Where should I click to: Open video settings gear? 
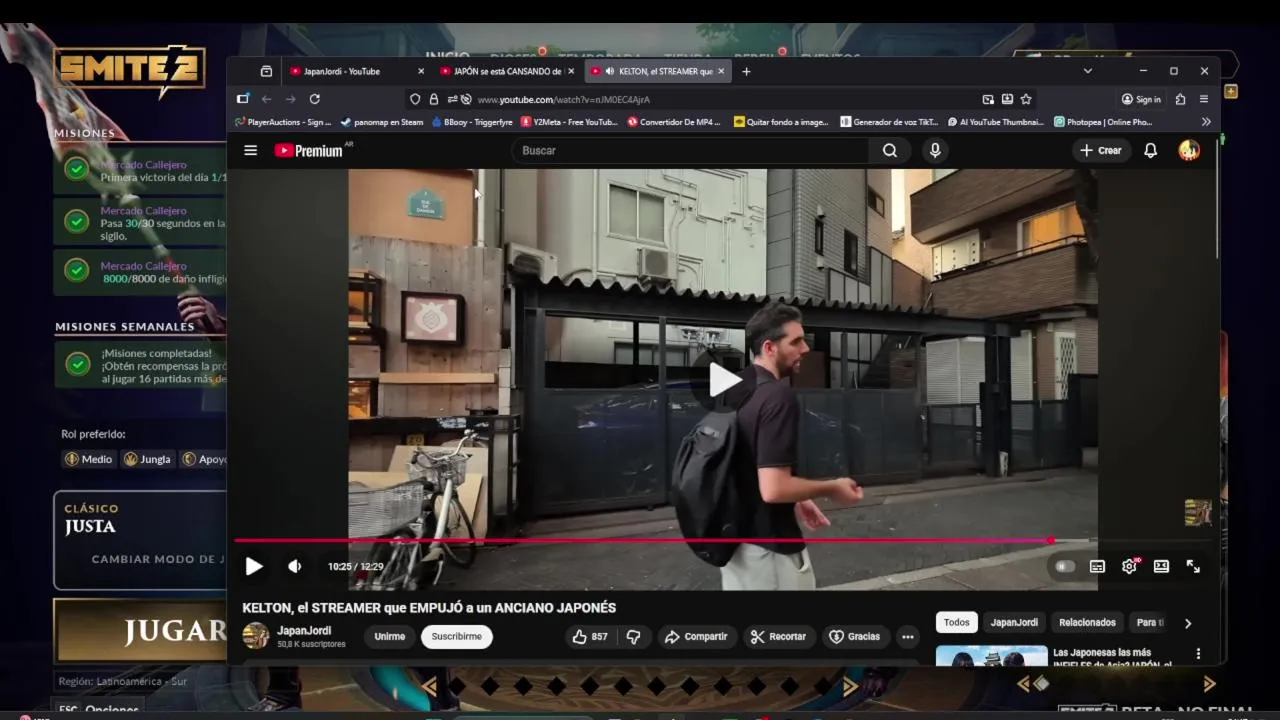(x=1130, y=566)
